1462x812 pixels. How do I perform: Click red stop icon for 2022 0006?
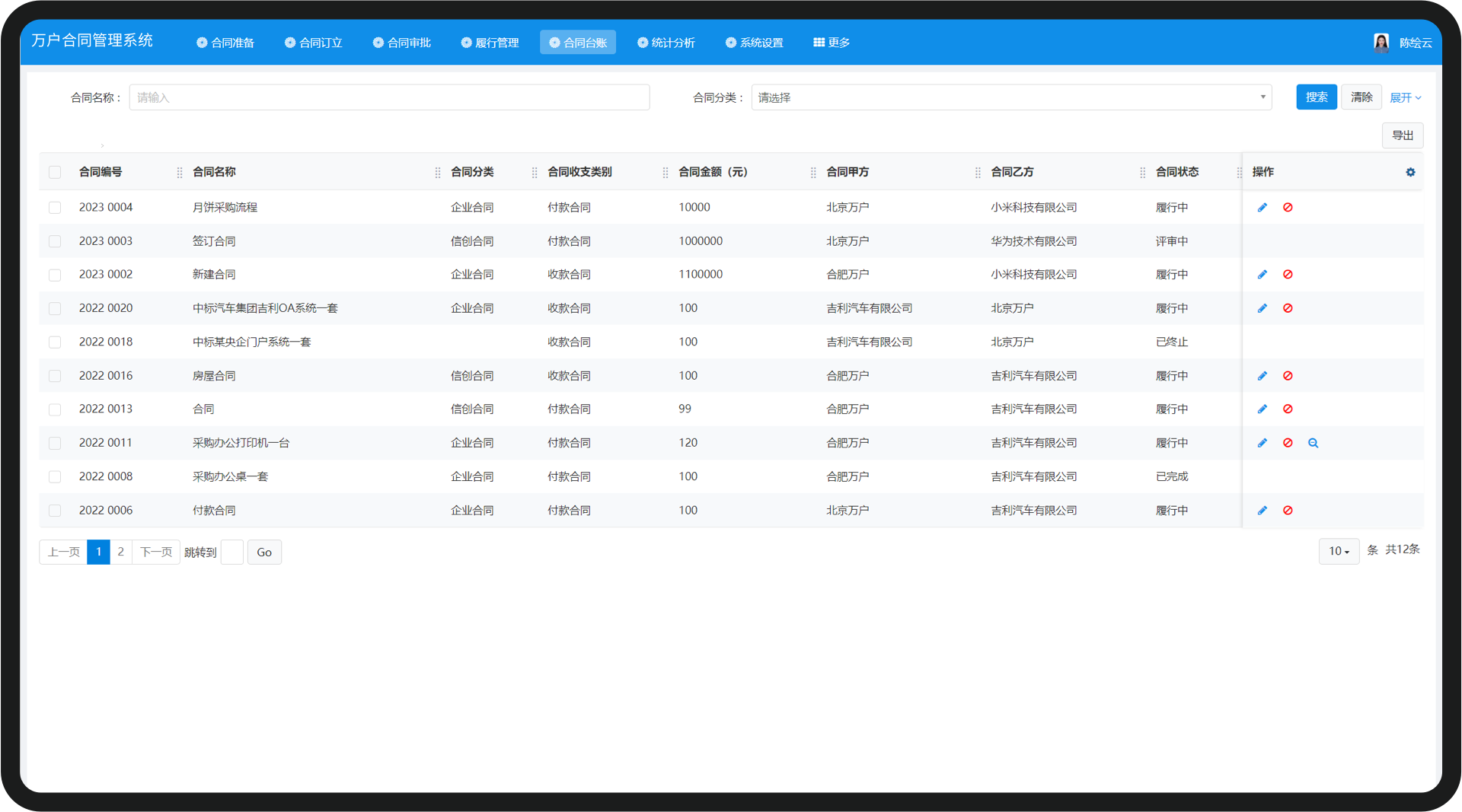point(1288,511)
